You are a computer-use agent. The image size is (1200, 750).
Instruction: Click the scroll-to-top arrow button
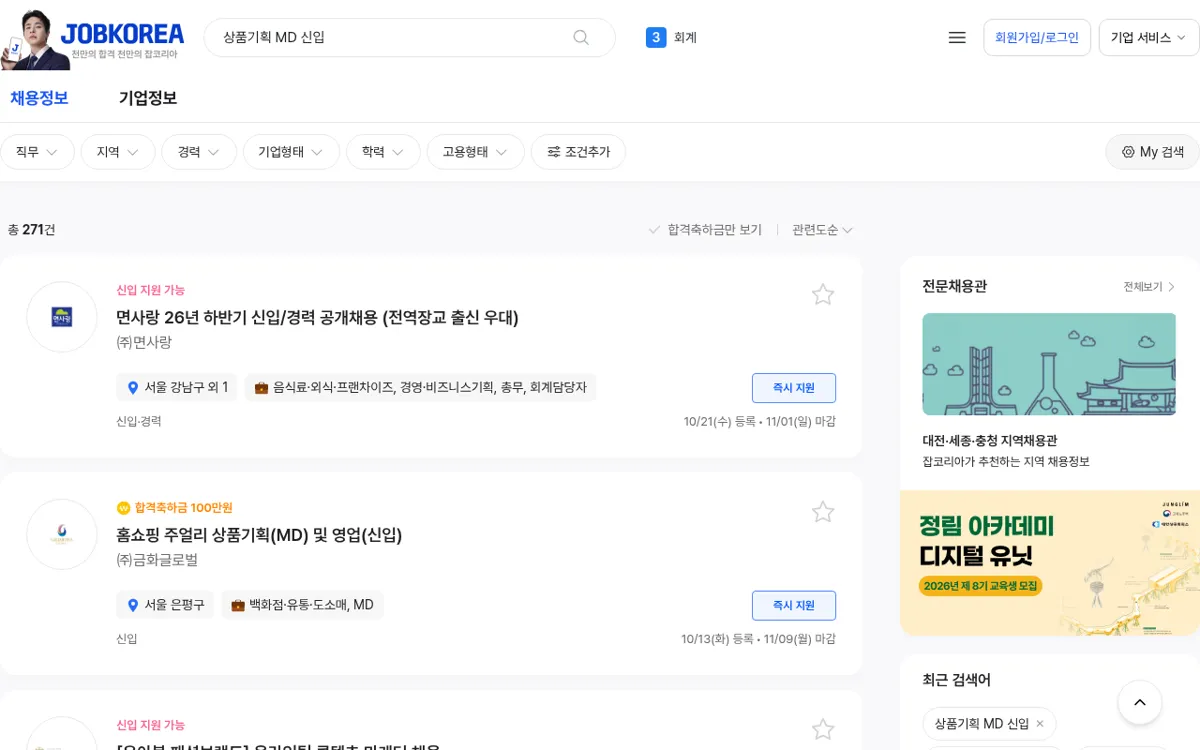click(x=1140, y=702)
